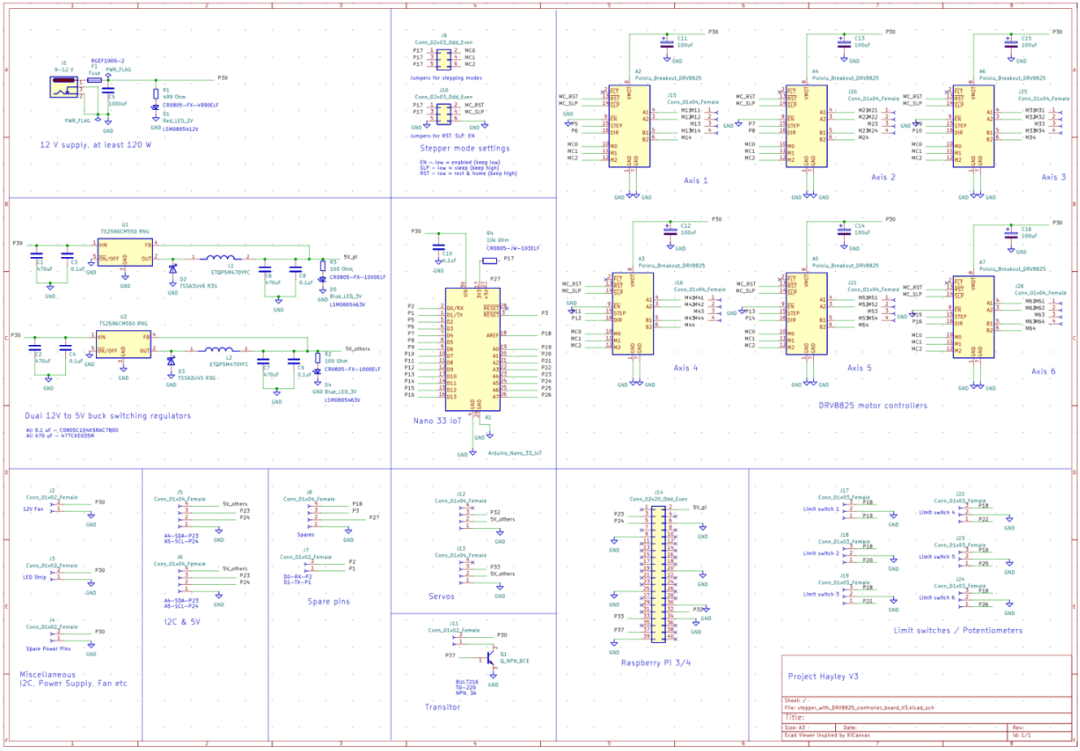Select the U1 TS2596CM550 regulator block
Image resolution: width=1080 pixels, height=751 pixels.
[125, 254]
